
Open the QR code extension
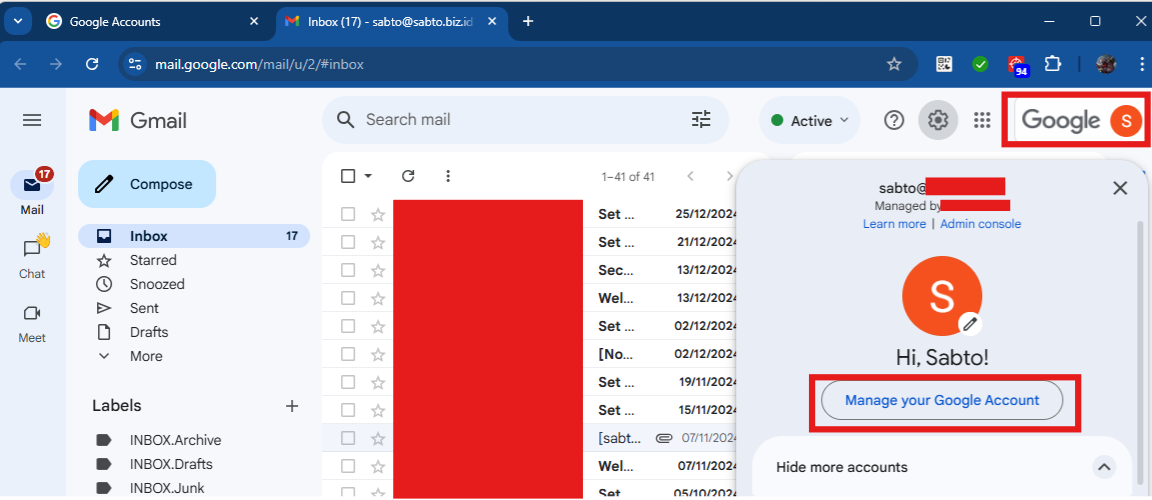944,64
